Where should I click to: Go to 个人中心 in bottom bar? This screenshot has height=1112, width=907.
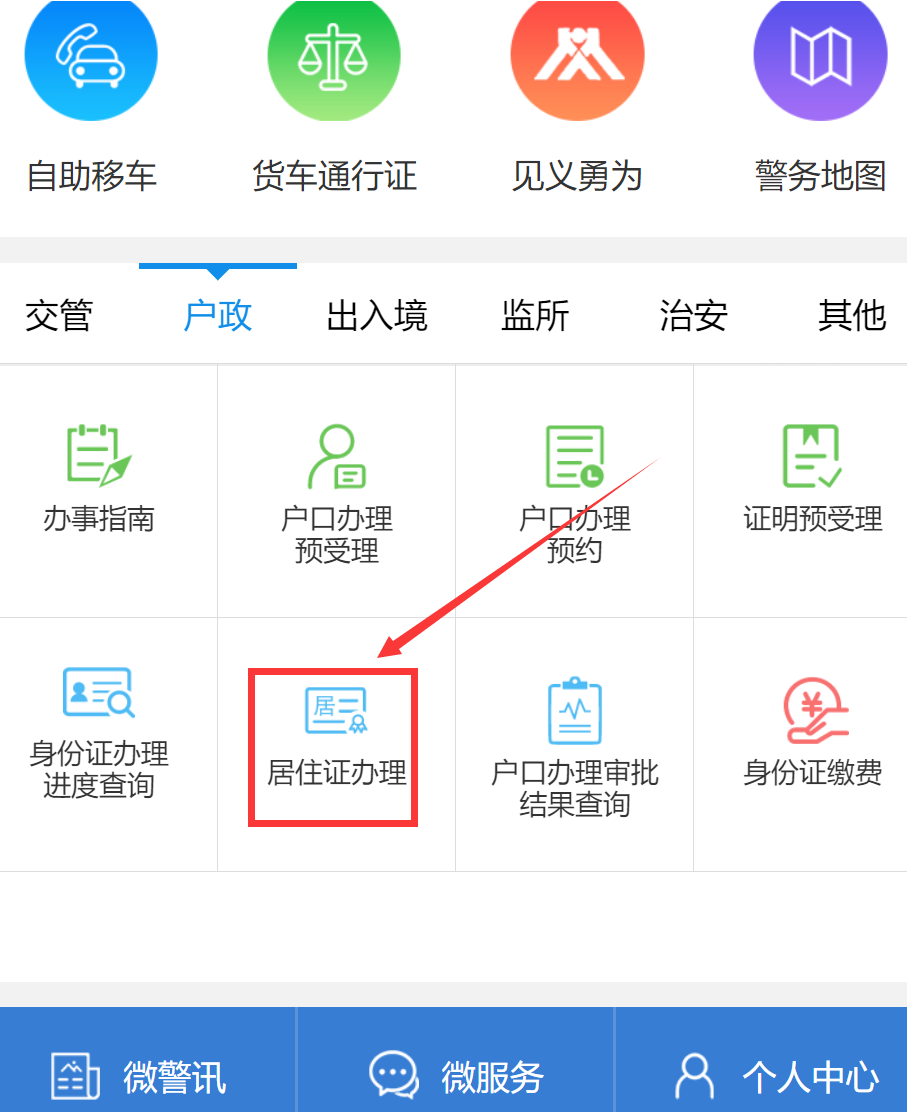[x=776, y=1076]
